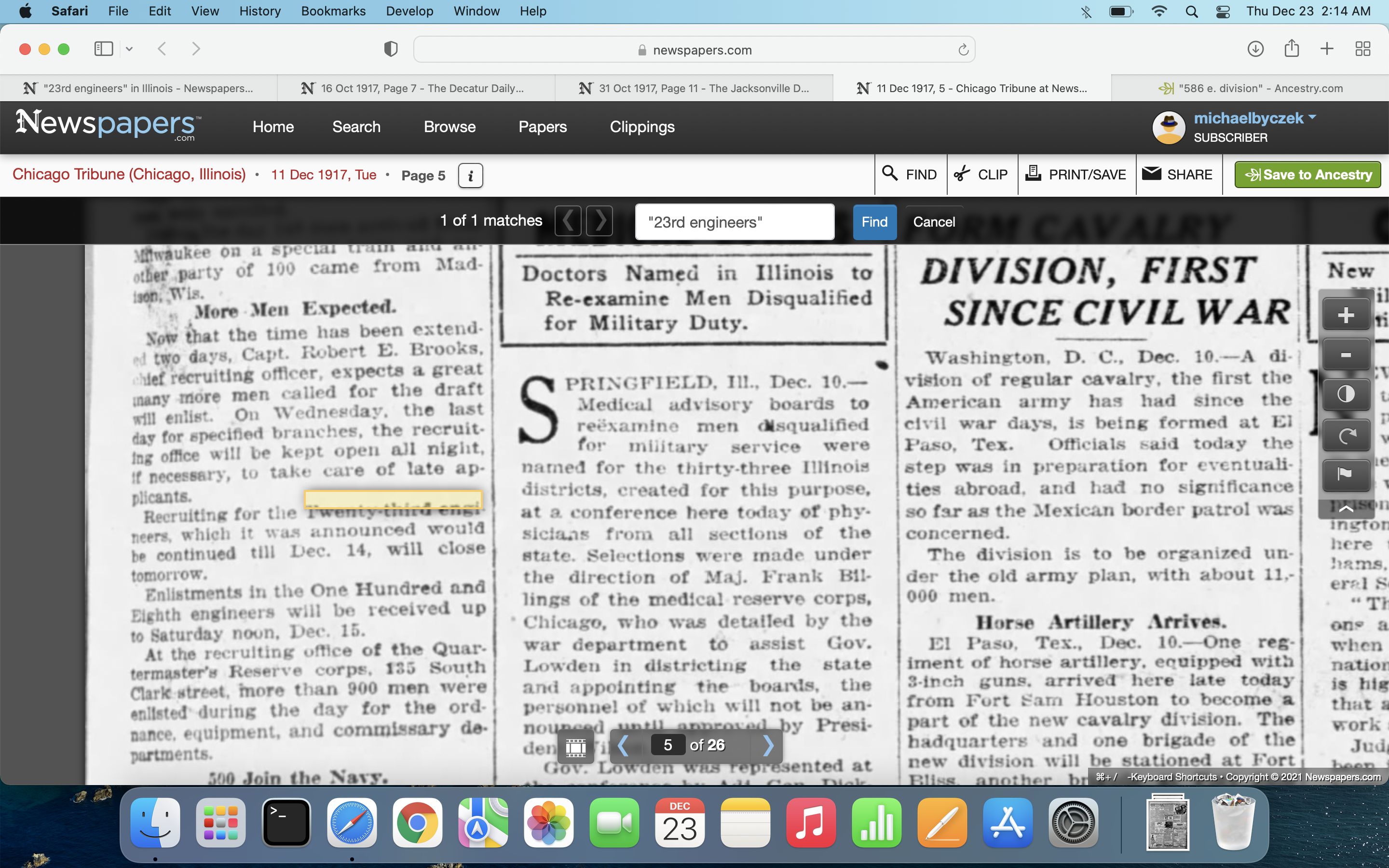Switch to the Decatur Daily tab
The image size is (1389, 868).
416,88
